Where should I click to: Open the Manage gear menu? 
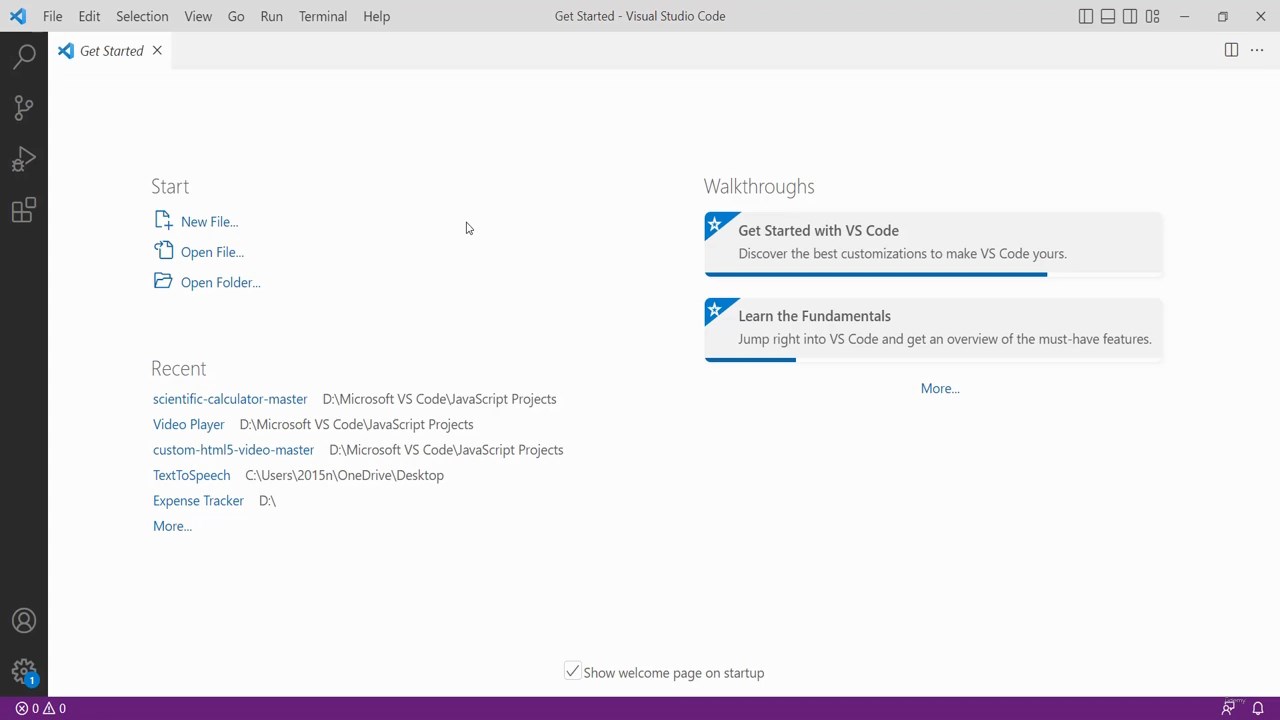(x=24, y=672)
